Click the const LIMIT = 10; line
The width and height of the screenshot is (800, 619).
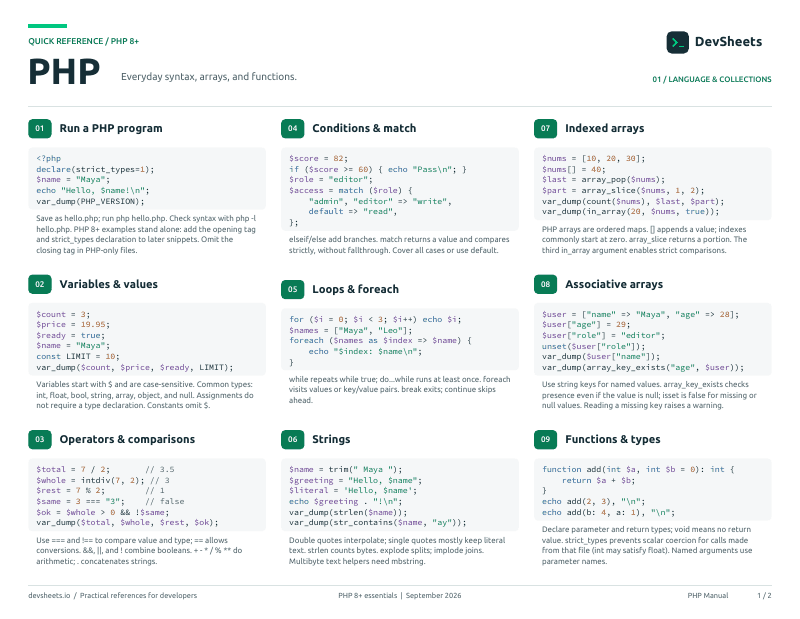tap(78, 357)
